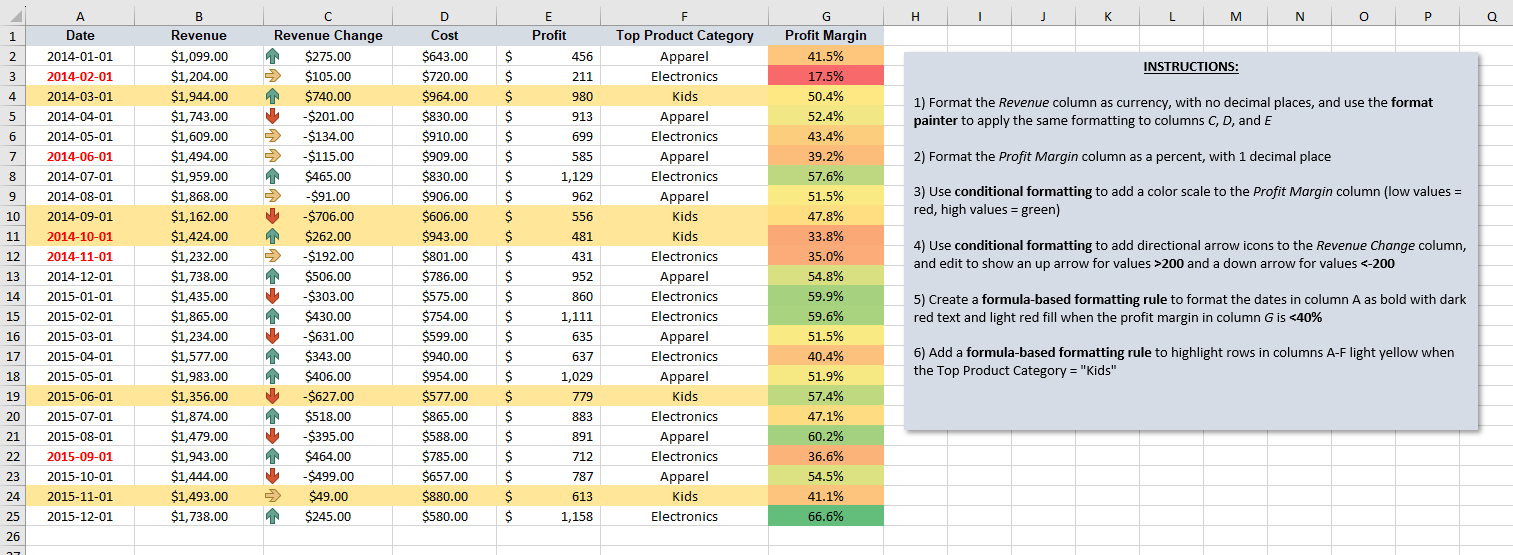Select the 'Apparel' cell in the 2014-01-01 row

coord(685,57)
